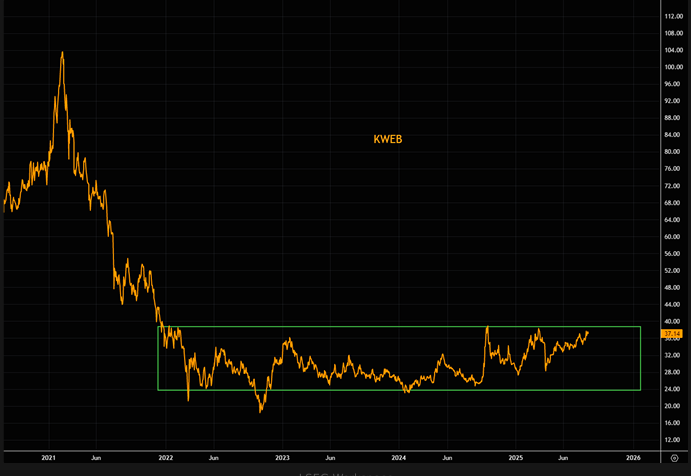Click the 100.00 price axis label
Viewport: 691px width, 476px height.
pyautogui.click(x=673, y=67)
